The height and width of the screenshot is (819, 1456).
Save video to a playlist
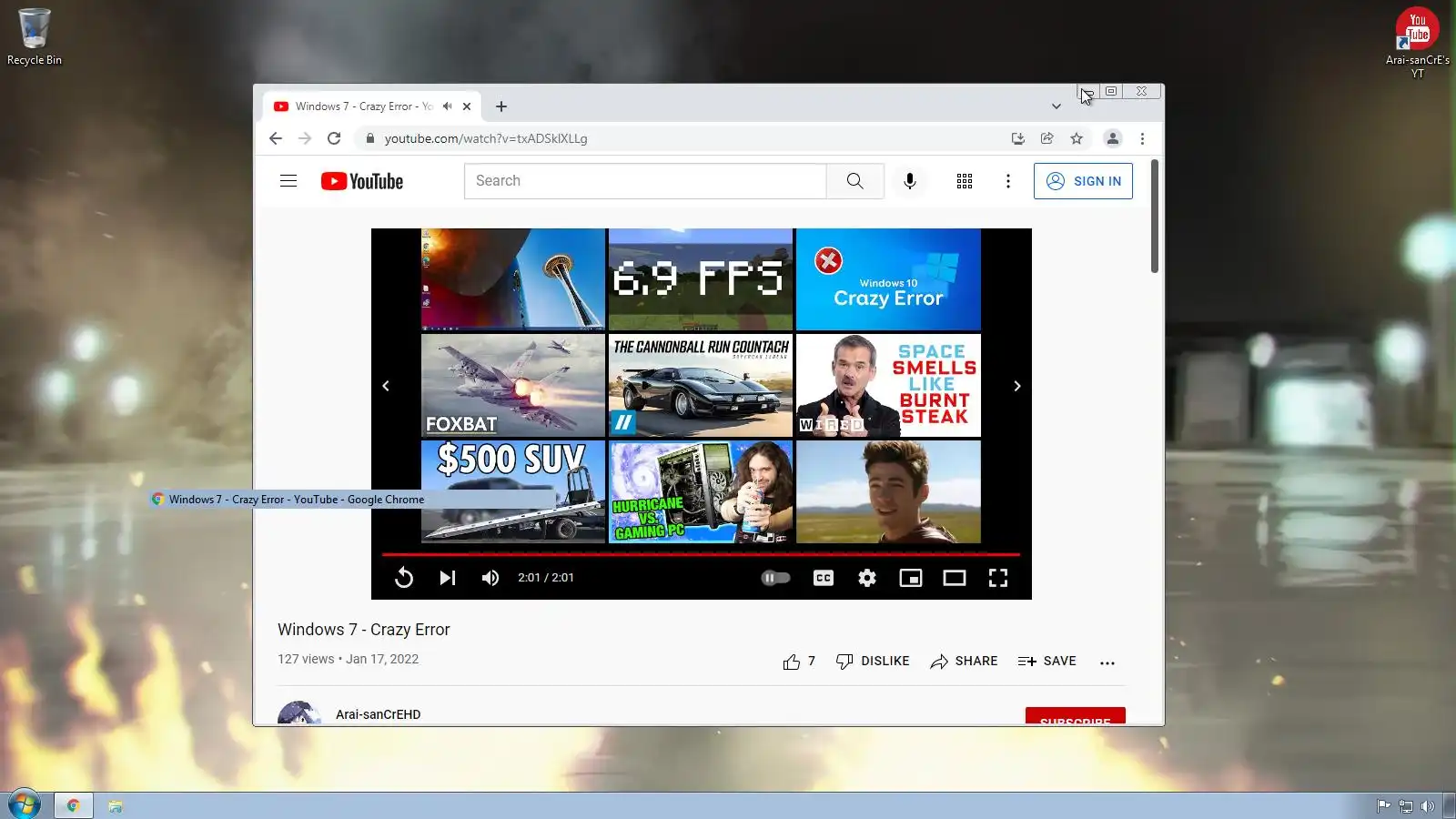click(x=1046, y=662)
